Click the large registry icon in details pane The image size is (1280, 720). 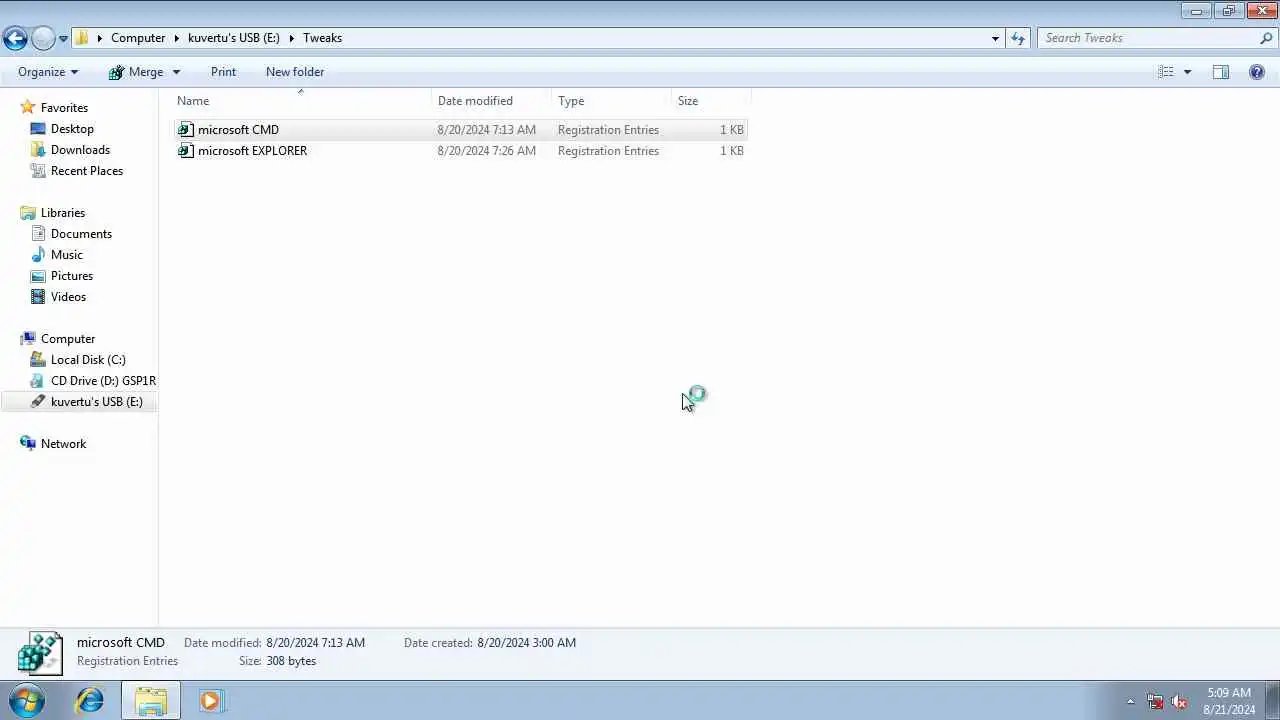40,652
